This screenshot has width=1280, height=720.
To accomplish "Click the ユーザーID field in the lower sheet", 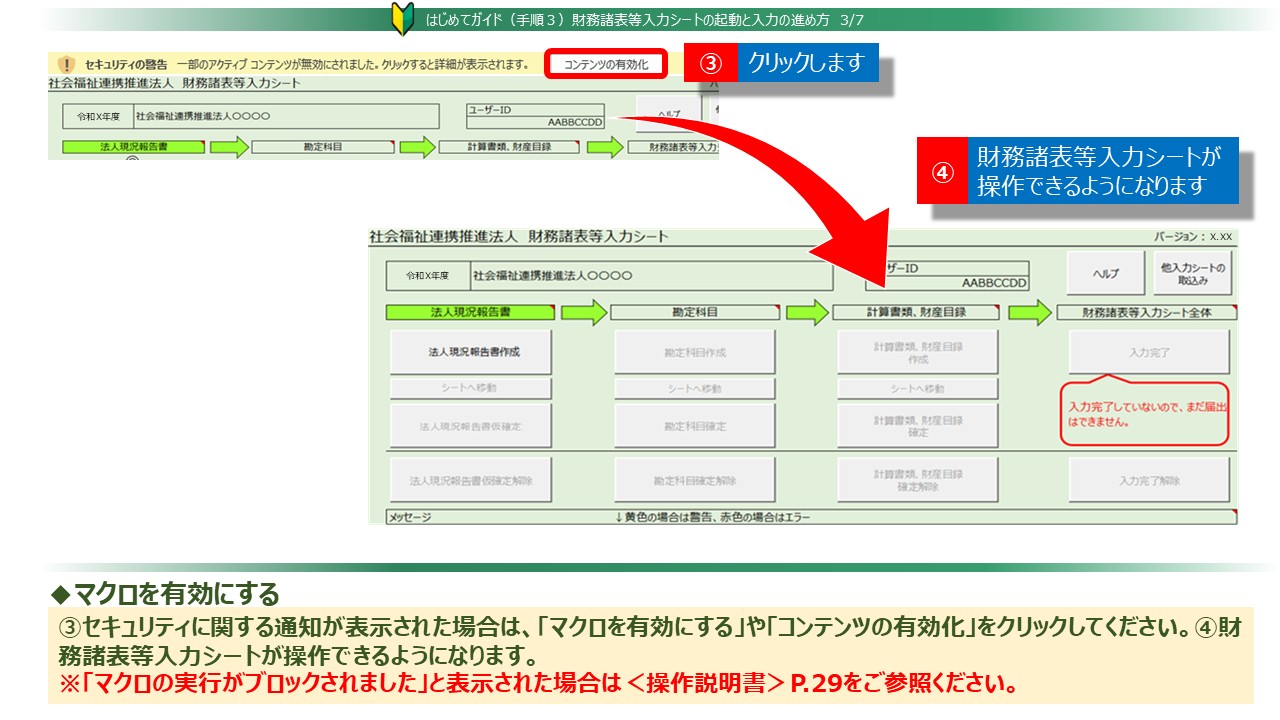I will click(945, 276).
